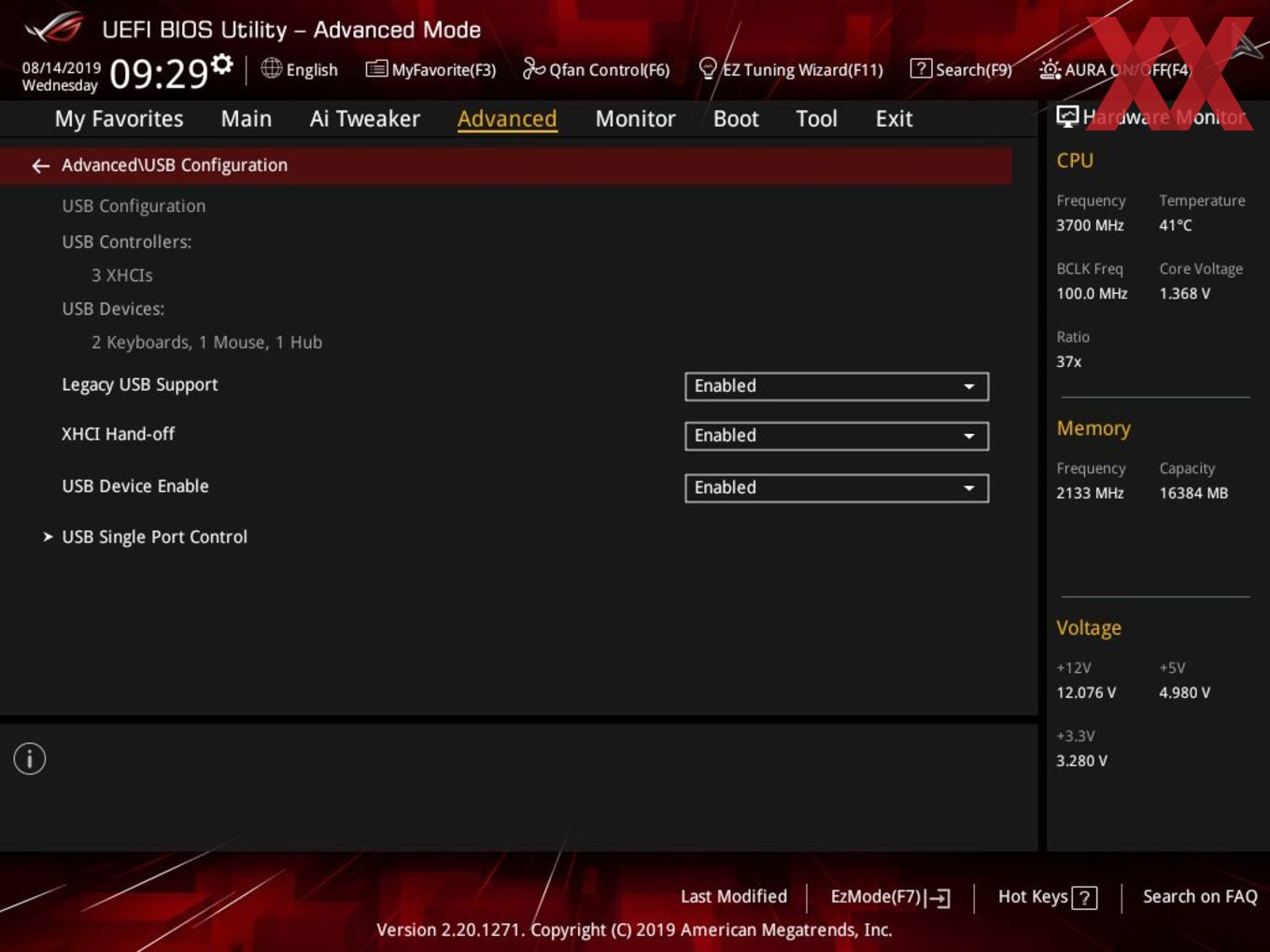Click Search on FAQ link
The image size is (1270, 952).
tap(1200, 896)
